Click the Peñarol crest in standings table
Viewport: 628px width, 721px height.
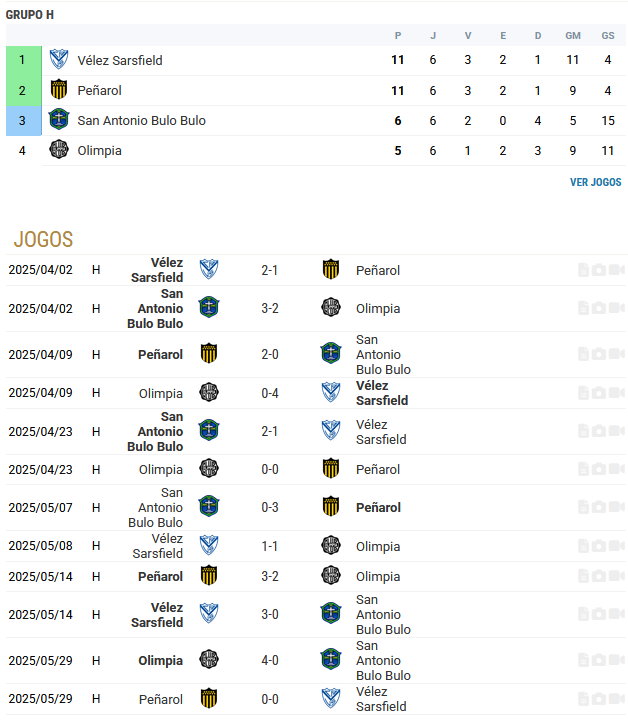click(x=59, y=90)
